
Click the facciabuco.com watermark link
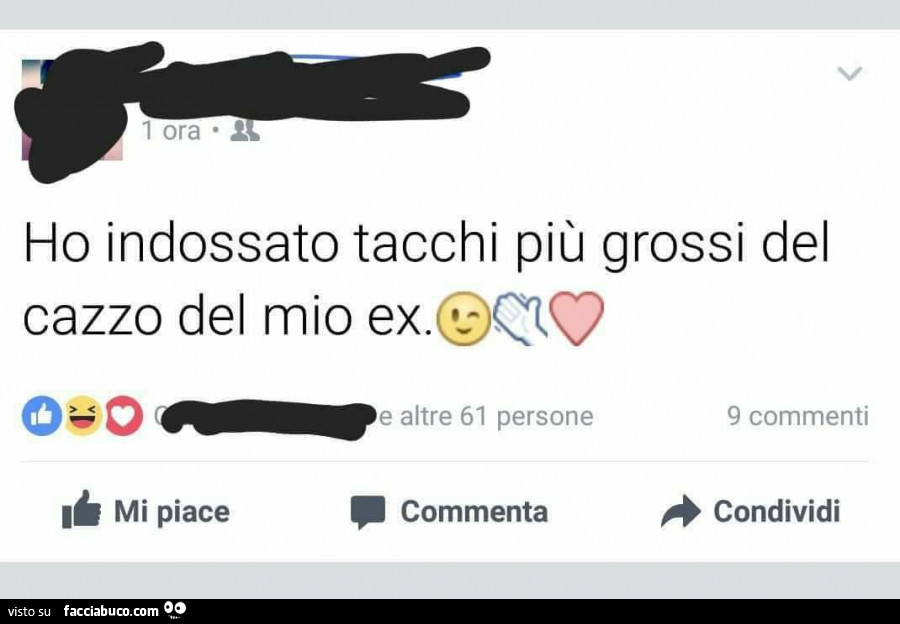coord(111,611)
